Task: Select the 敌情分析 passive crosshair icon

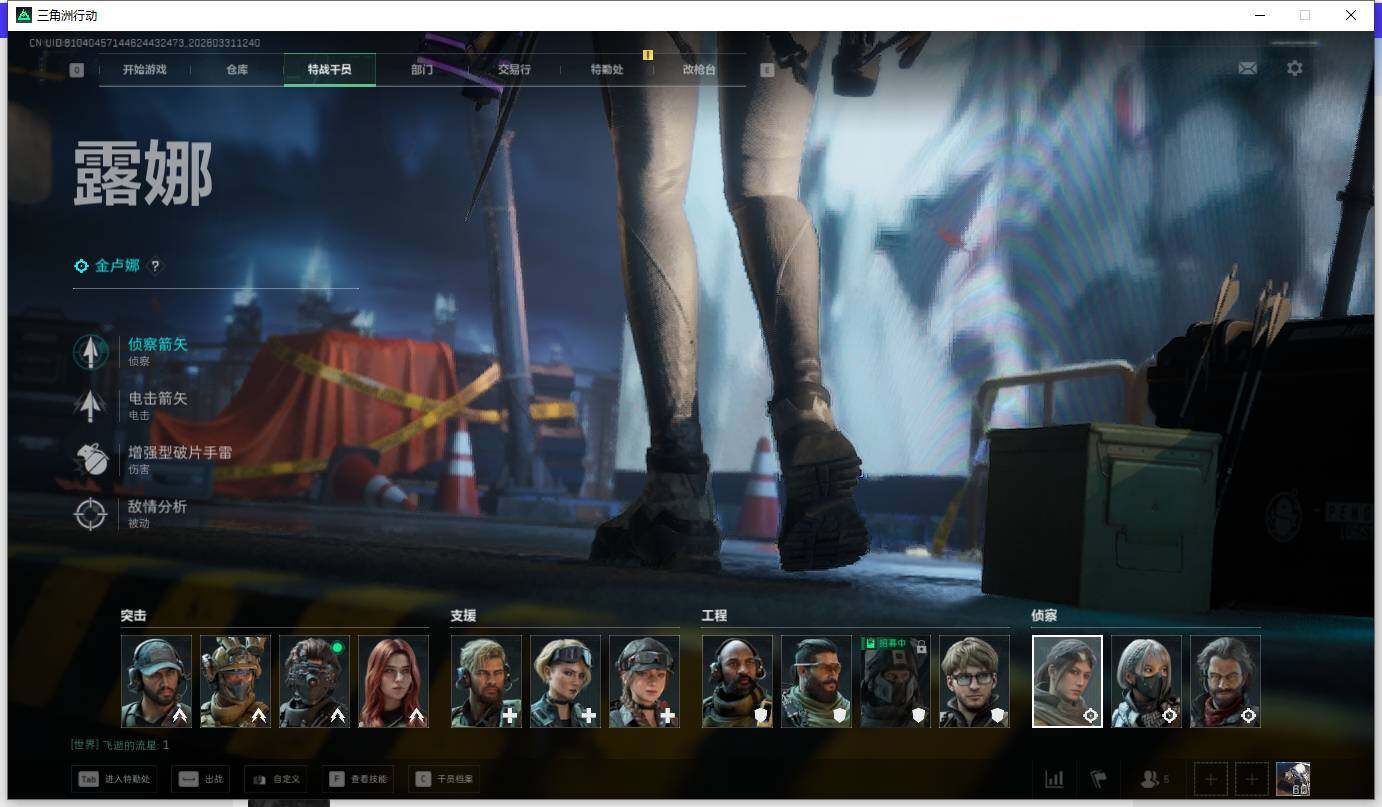Action: click(x=91, y=514)
